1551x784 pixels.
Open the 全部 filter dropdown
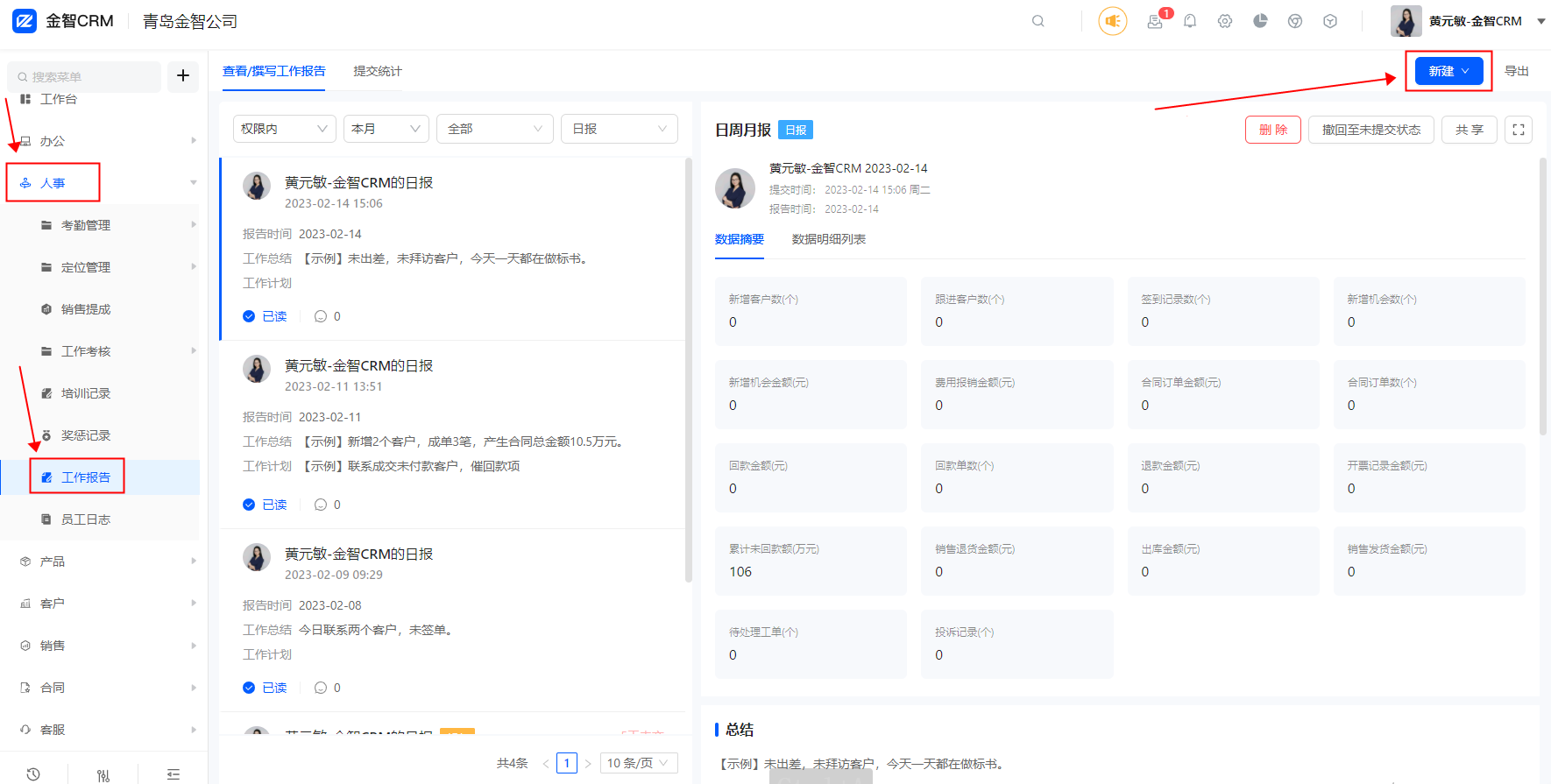495,129
